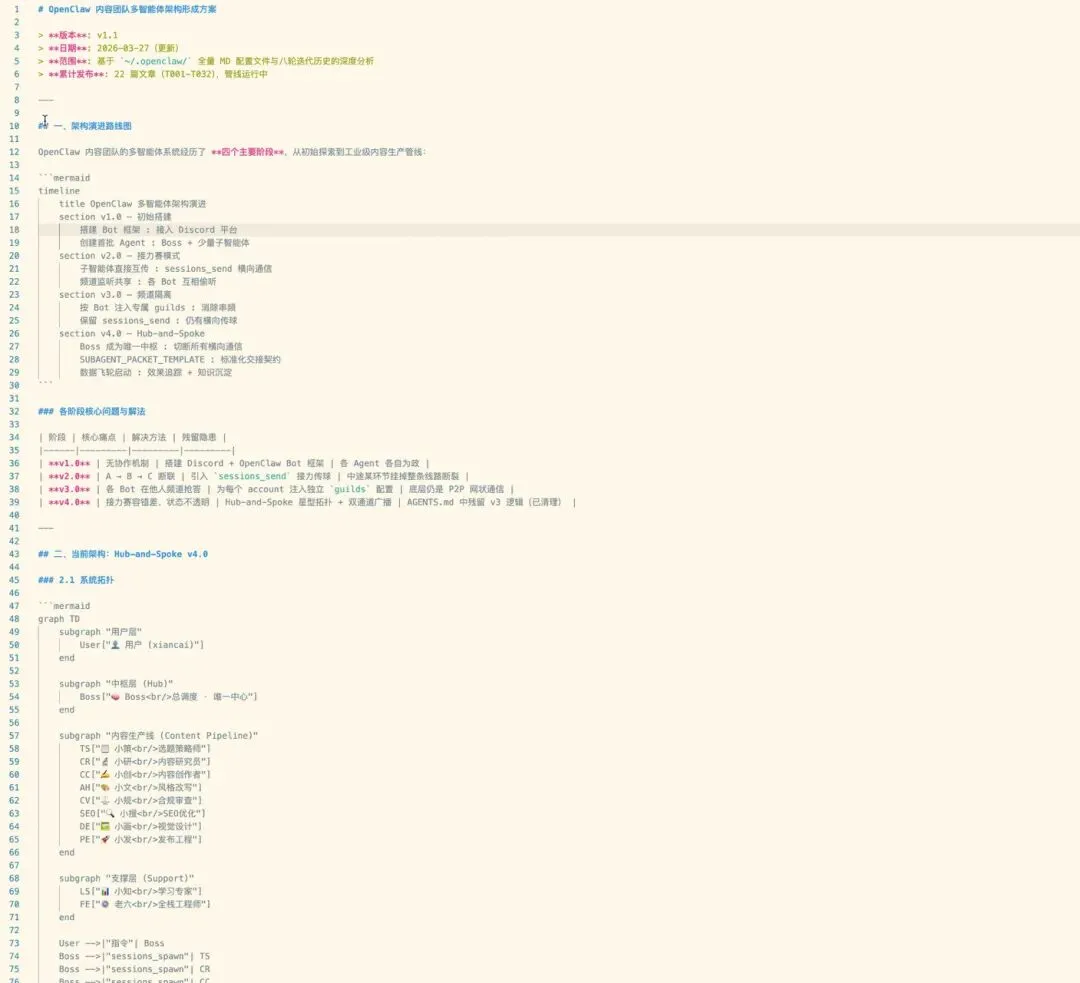Click the subgraph "(Content Pipeline)" line

[x=158, y=736]
